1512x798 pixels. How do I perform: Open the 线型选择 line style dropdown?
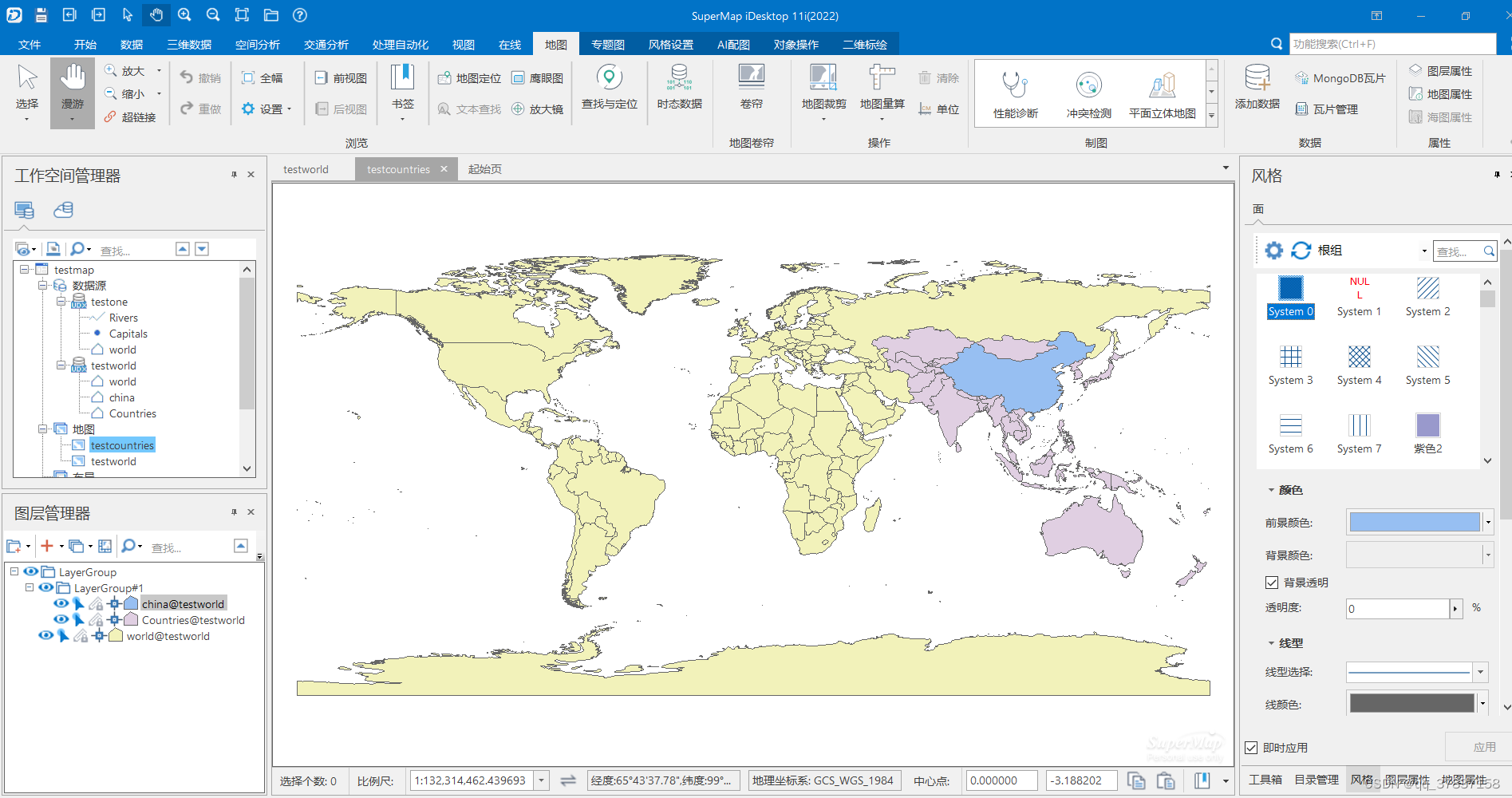1481,672
